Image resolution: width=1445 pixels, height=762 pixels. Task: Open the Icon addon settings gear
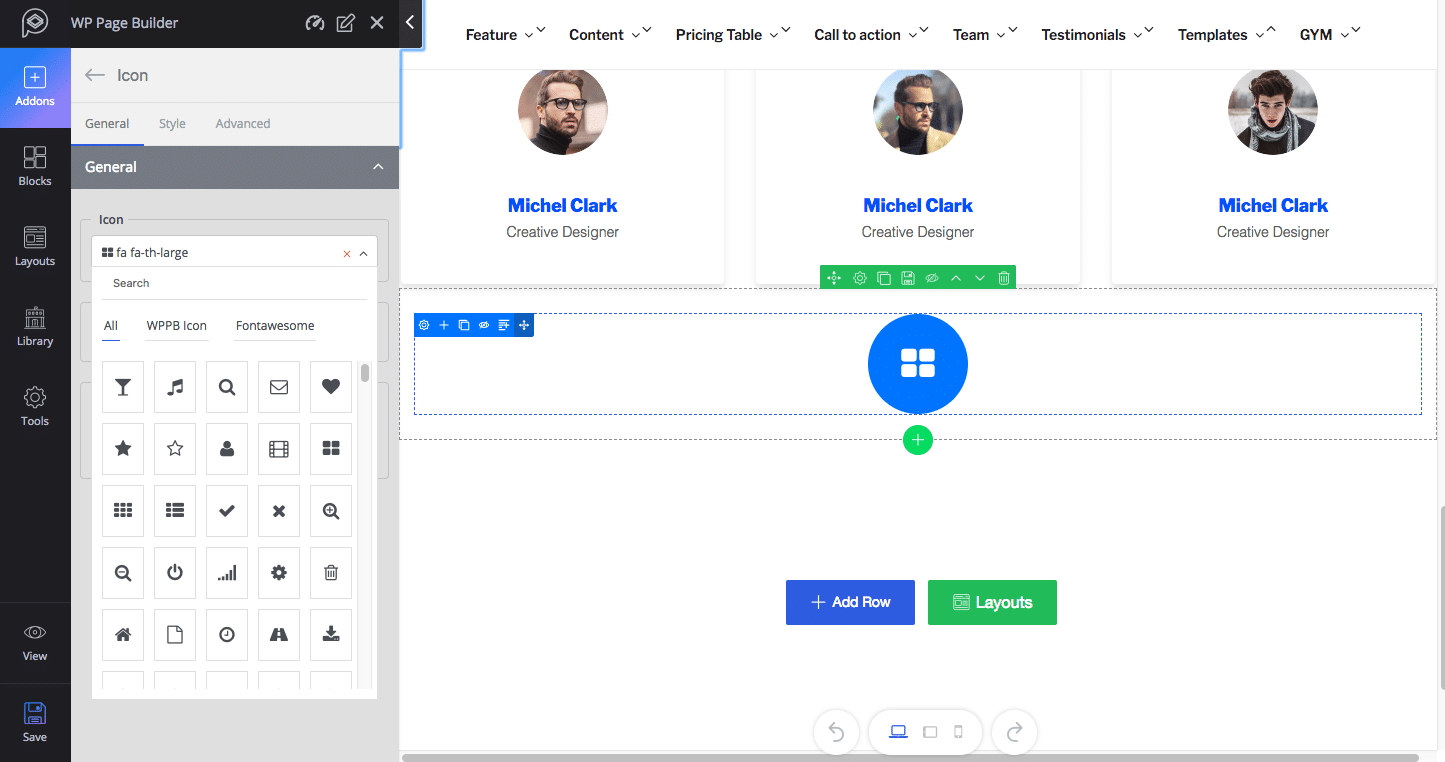(x=424, y=324)
